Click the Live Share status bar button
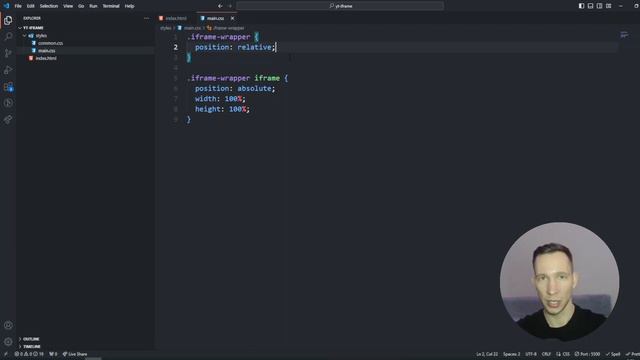Image resolution: width=640 pixels, height=360 pixels. [x=75, y=354]
